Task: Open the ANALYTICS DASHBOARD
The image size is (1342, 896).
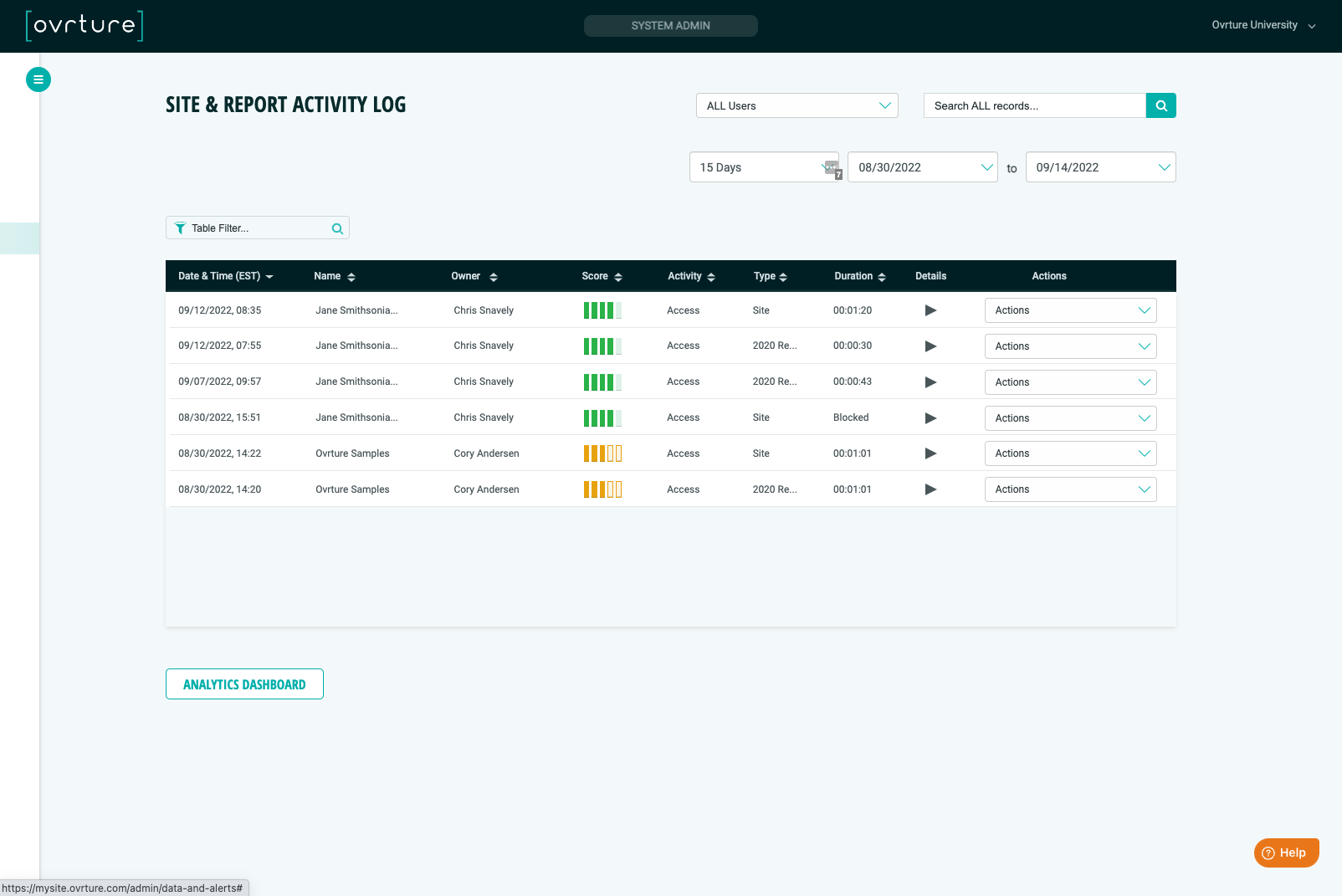Action: [244, 684]
